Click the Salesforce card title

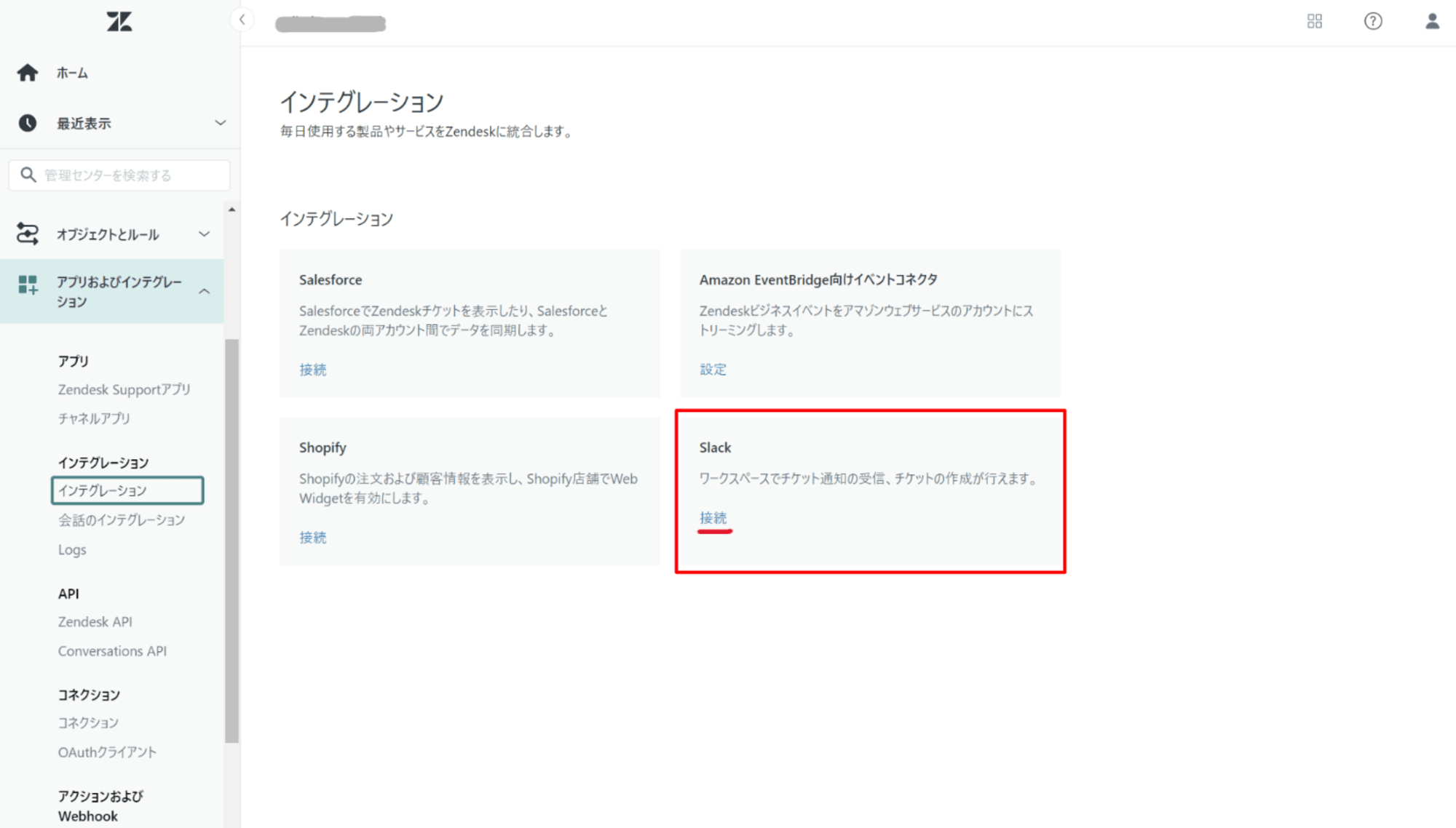click(x=331, y=279)
